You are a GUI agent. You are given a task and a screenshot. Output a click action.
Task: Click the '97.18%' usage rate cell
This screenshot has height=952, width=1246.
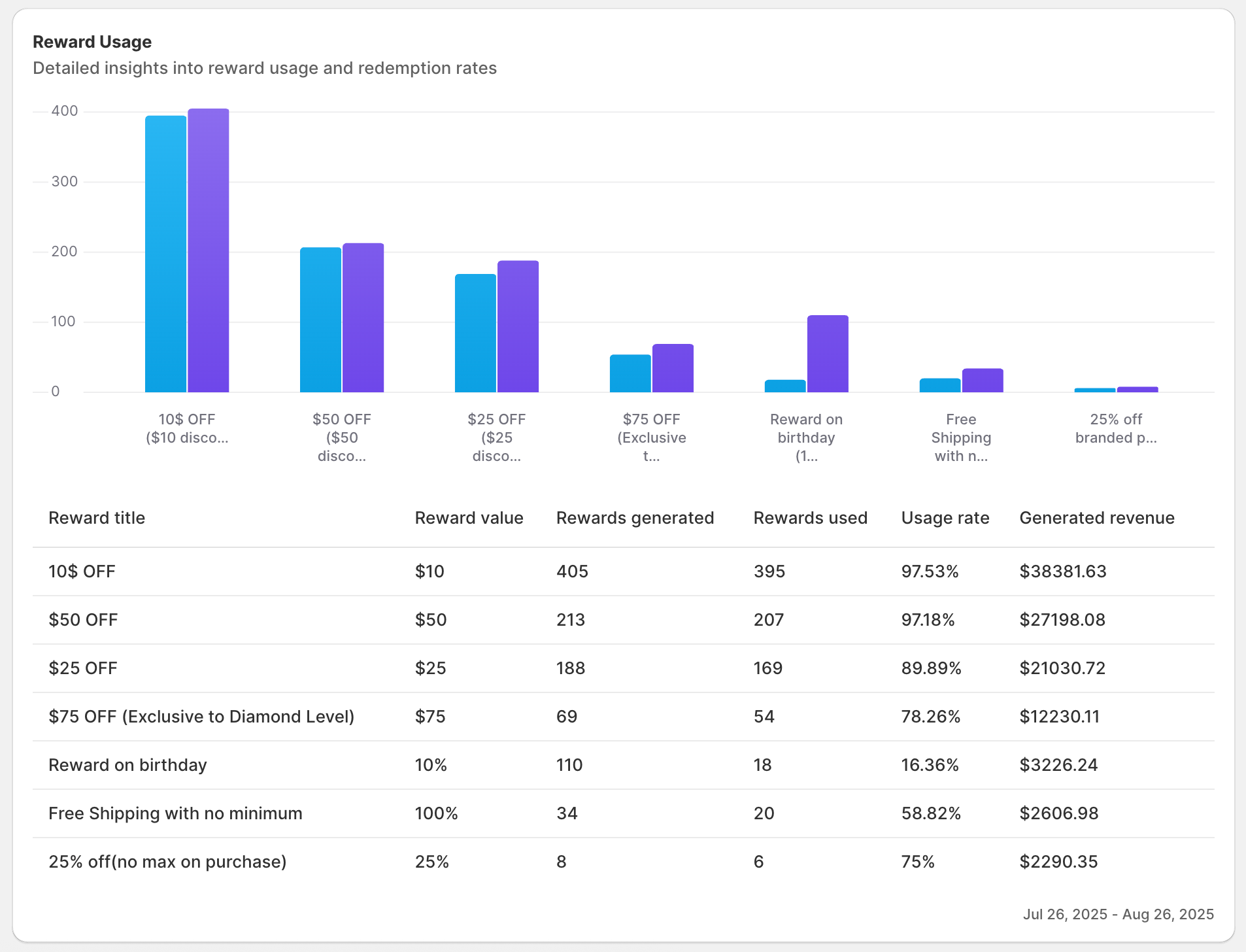[x=928, y=620]
